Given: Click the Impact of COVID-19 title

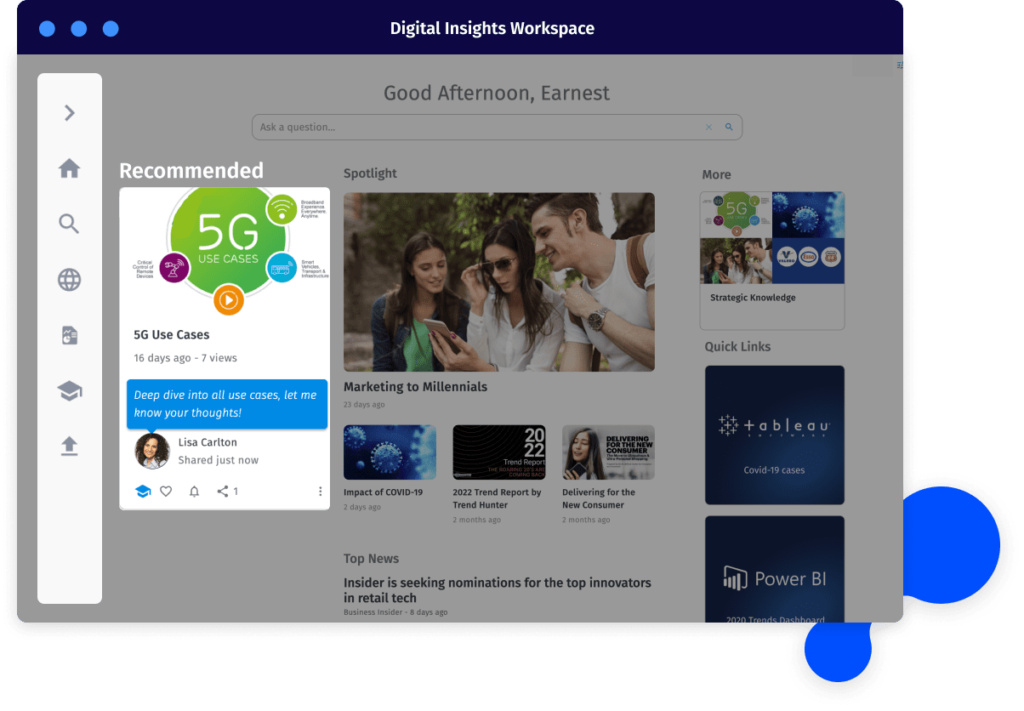Looking at the screenshot, I should point(383,492).
